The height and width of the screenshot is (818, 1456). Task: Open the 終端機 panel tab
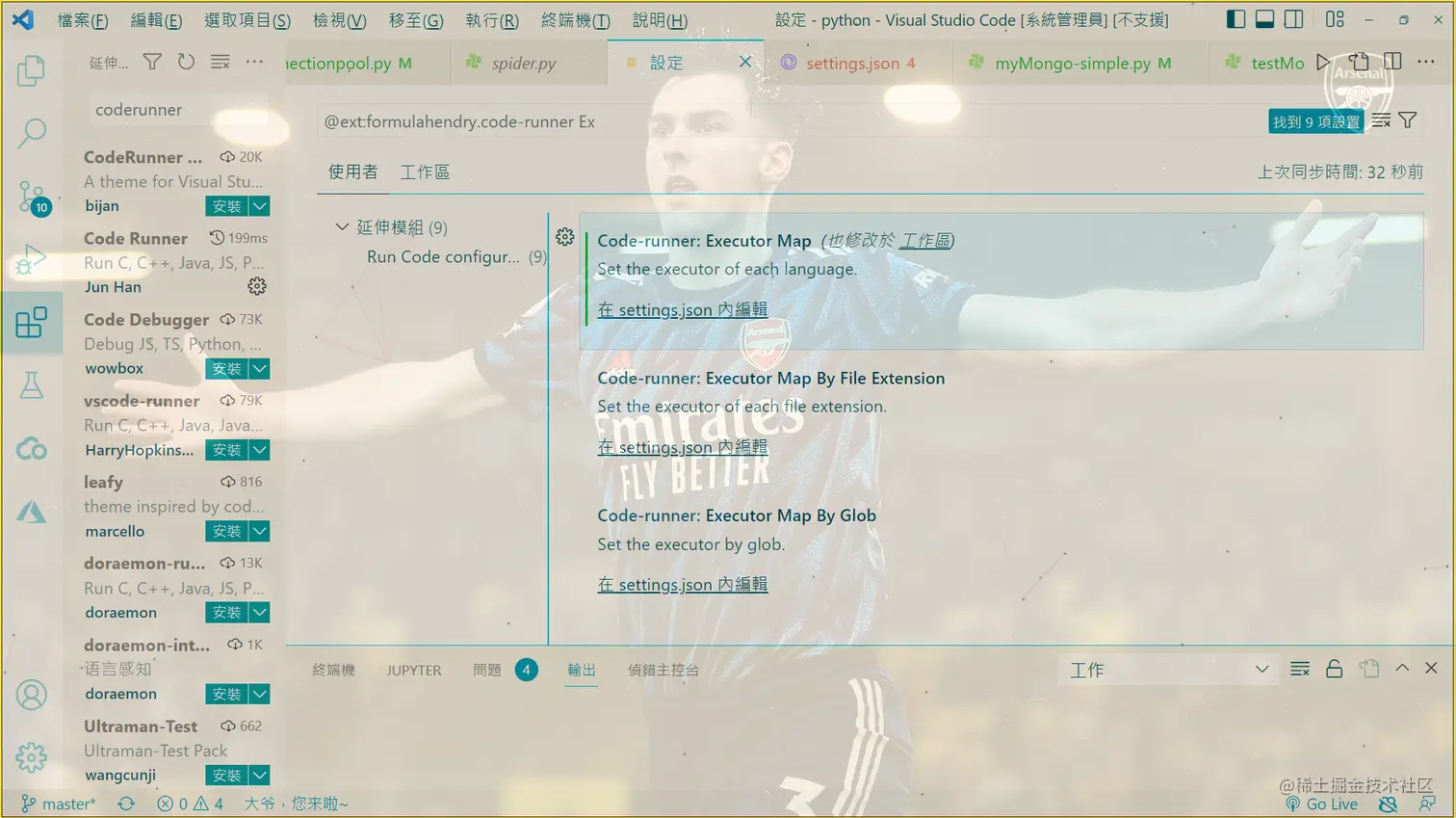(x=334, y=670)
